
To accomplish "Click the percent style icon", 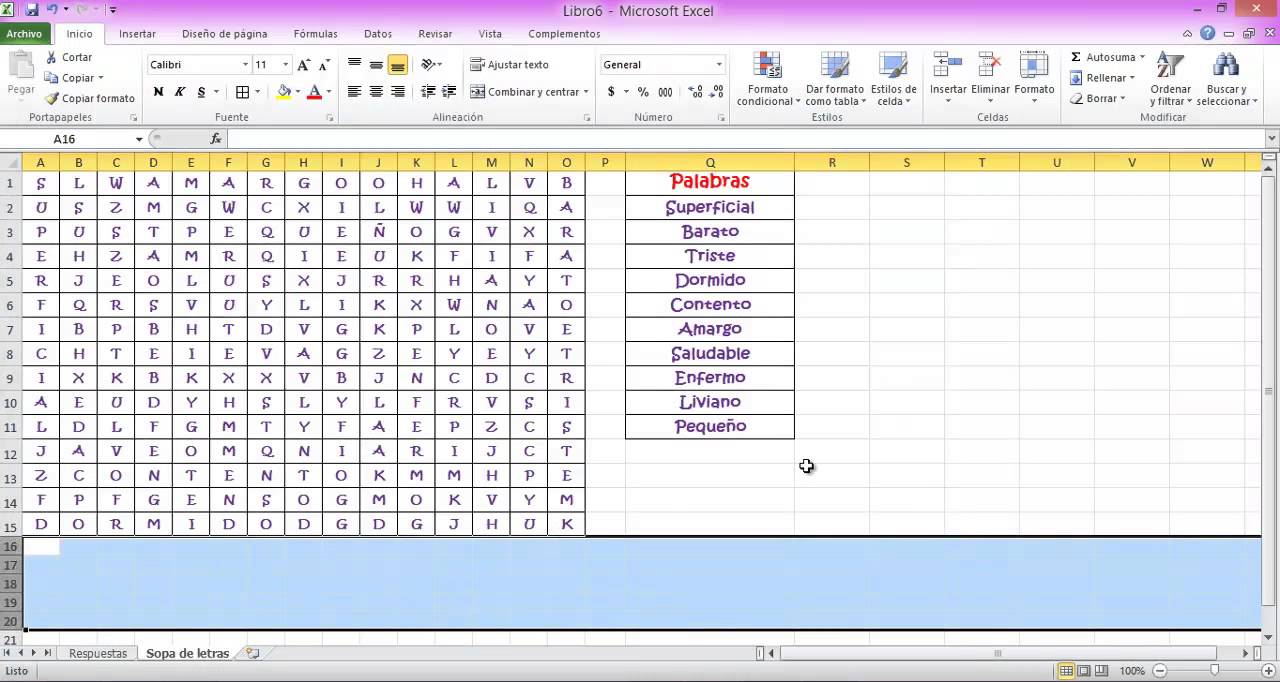I will point(643,92).
